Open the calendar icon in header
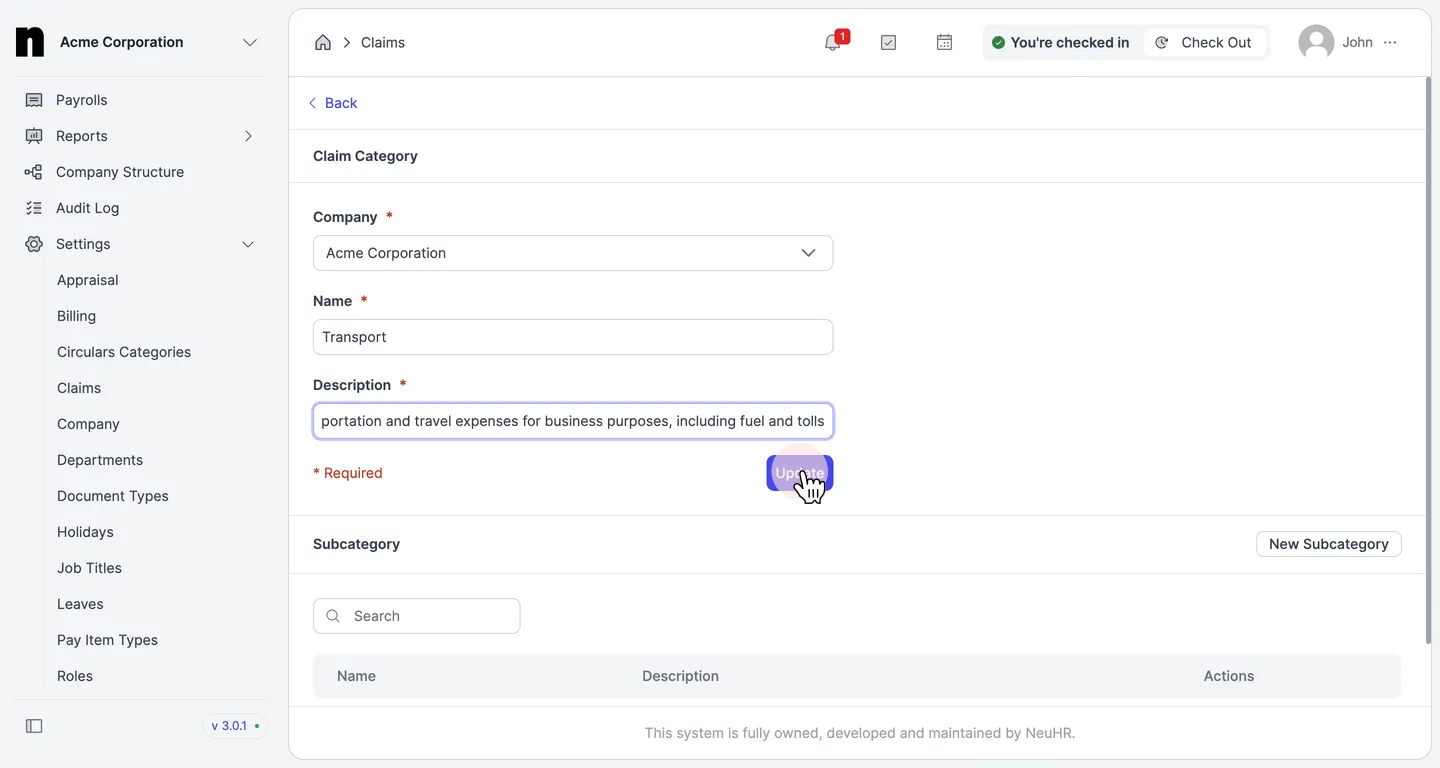This screenshot has height=768, width=1440. click(944, 42)
